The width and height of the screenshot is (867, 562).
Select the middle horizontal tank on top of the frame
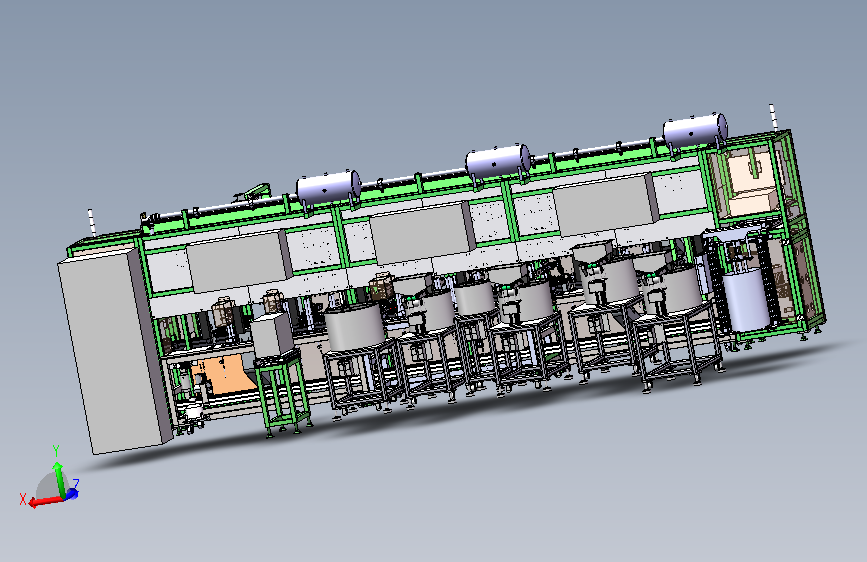tap(498, 161)
